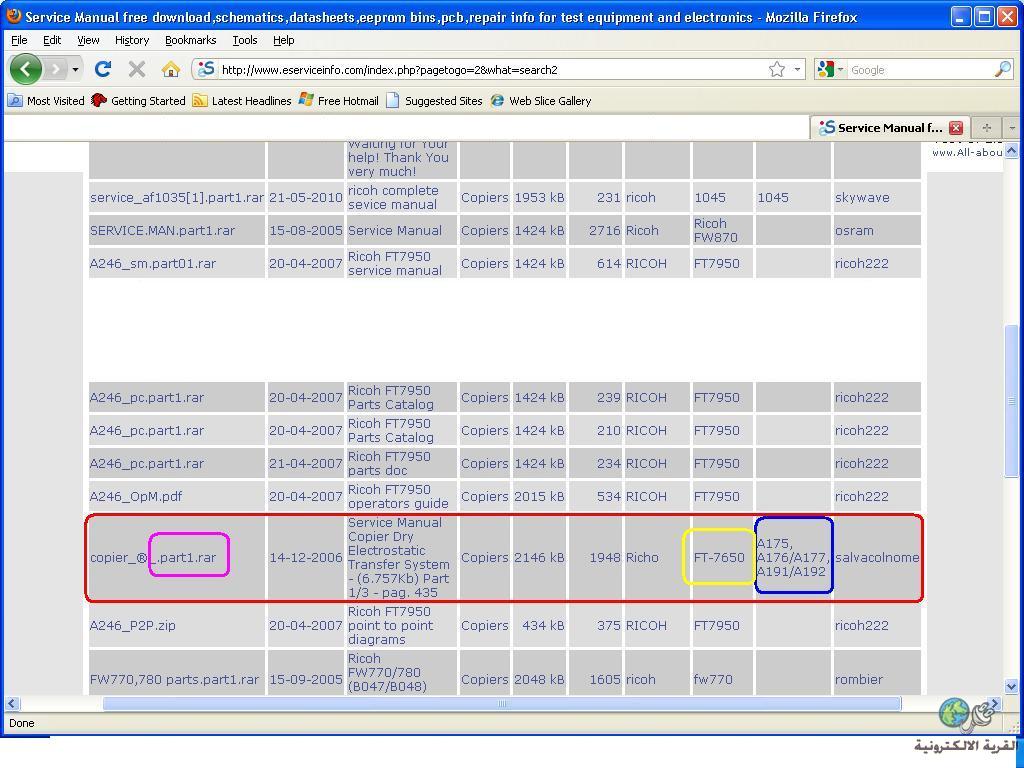The image size is (1024, 768).
Task: Open the Getting Started bookmark
Action: point(138,101)
